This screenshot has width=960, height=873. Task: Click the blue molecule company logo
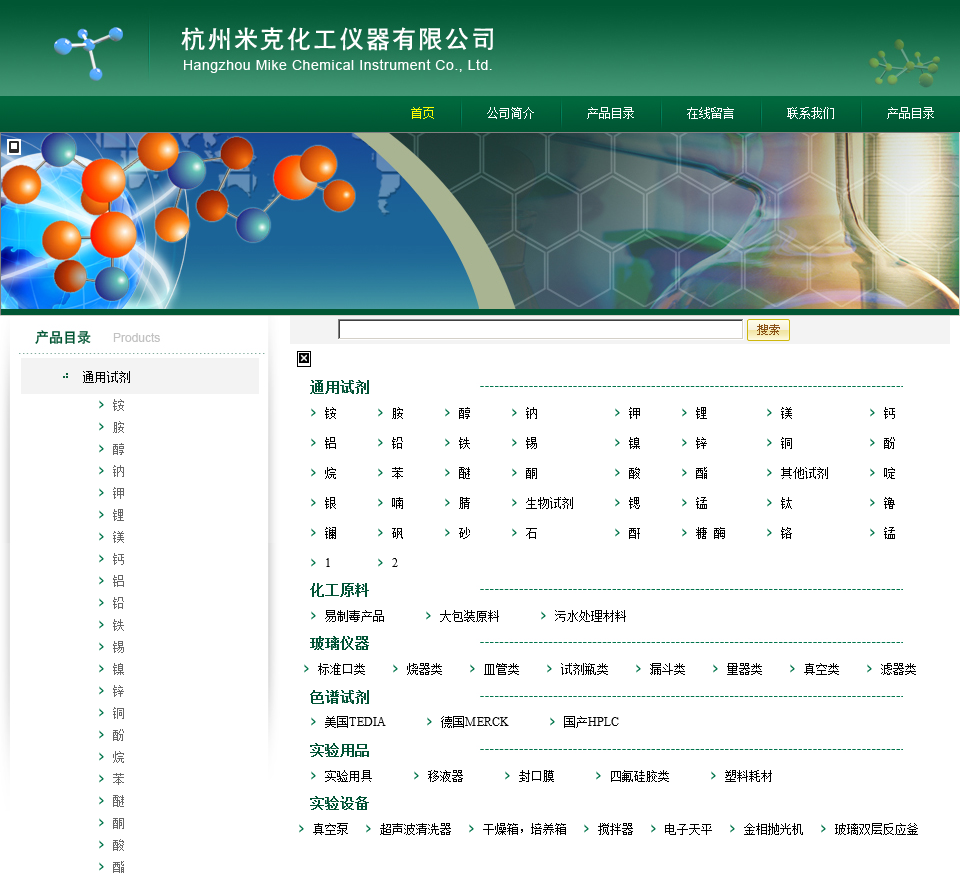89,53
